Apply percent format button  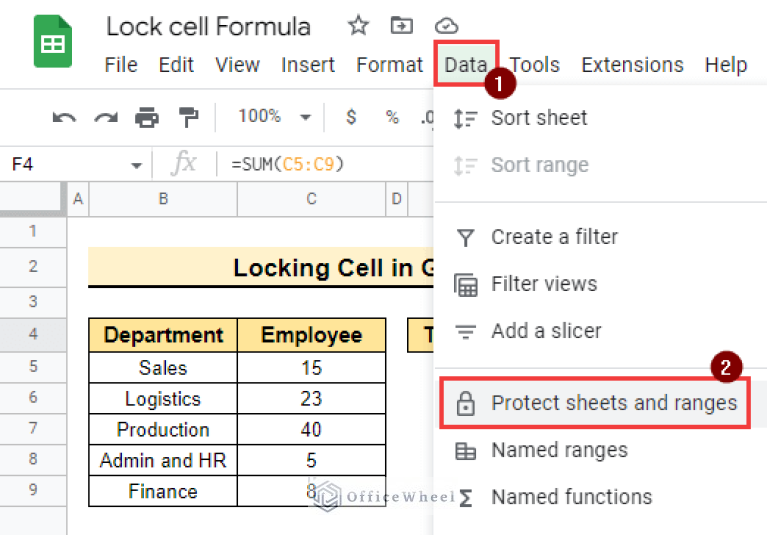392,117
